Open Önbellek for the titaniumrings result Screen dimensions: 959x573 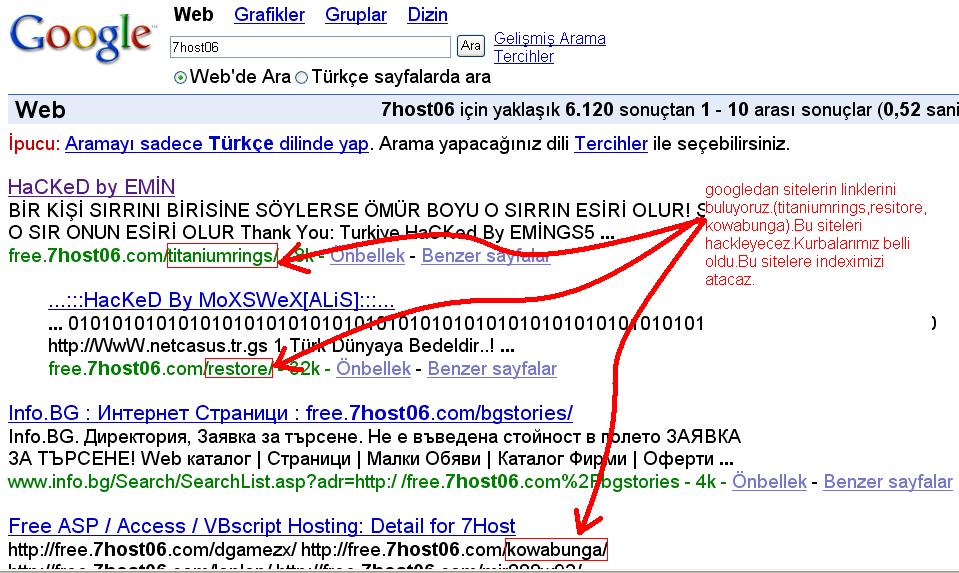(368, 256)
